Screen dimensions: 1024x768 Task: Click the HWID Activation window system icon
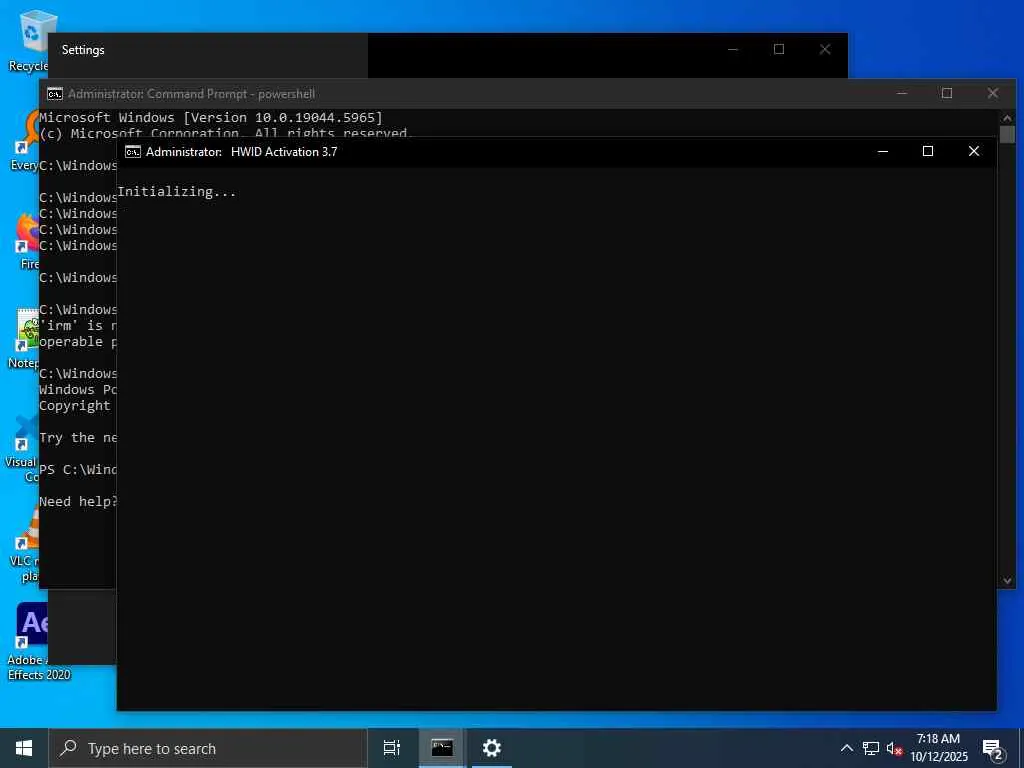(x=133, y=152)
